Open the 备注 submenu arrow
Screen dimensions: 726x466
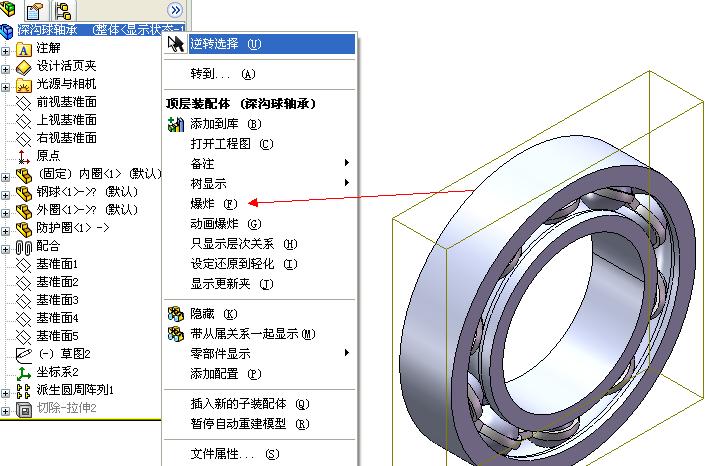(346, 163)
